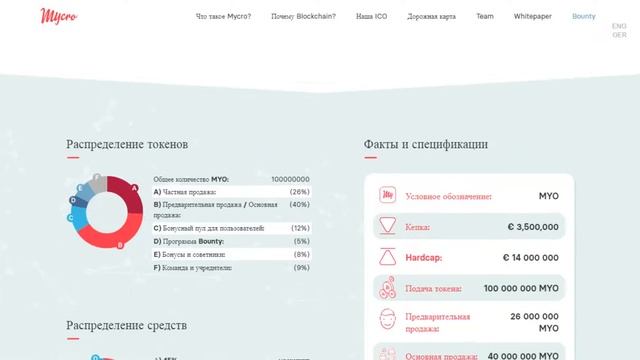Click the (40%) percentage value
The height and width of the screenshot is (360, 640).
click(x=300, y=204)
